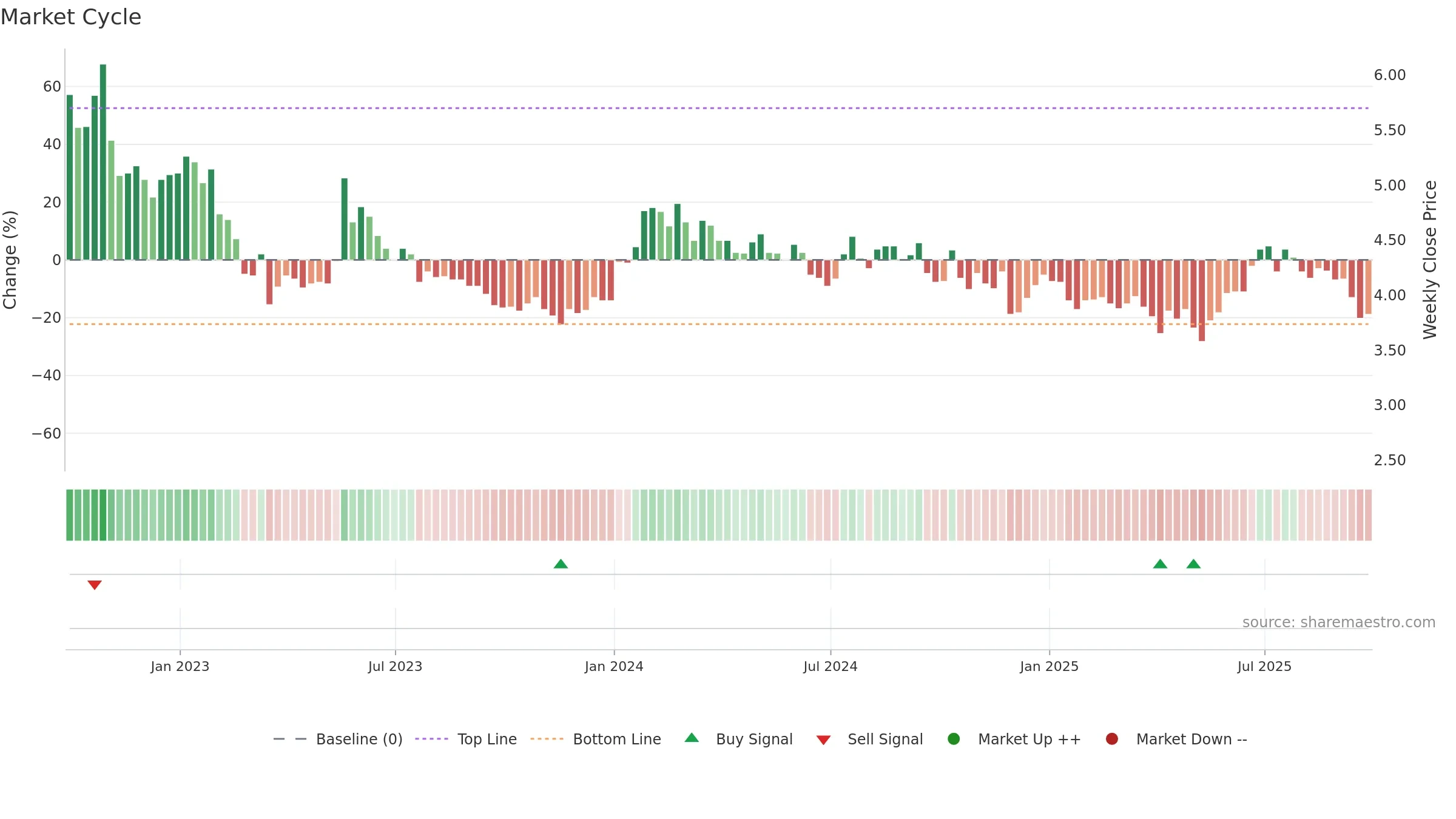Click the Jul 2023 axis label
This screenshot has height=819, width=1456.
click(396, 667)
